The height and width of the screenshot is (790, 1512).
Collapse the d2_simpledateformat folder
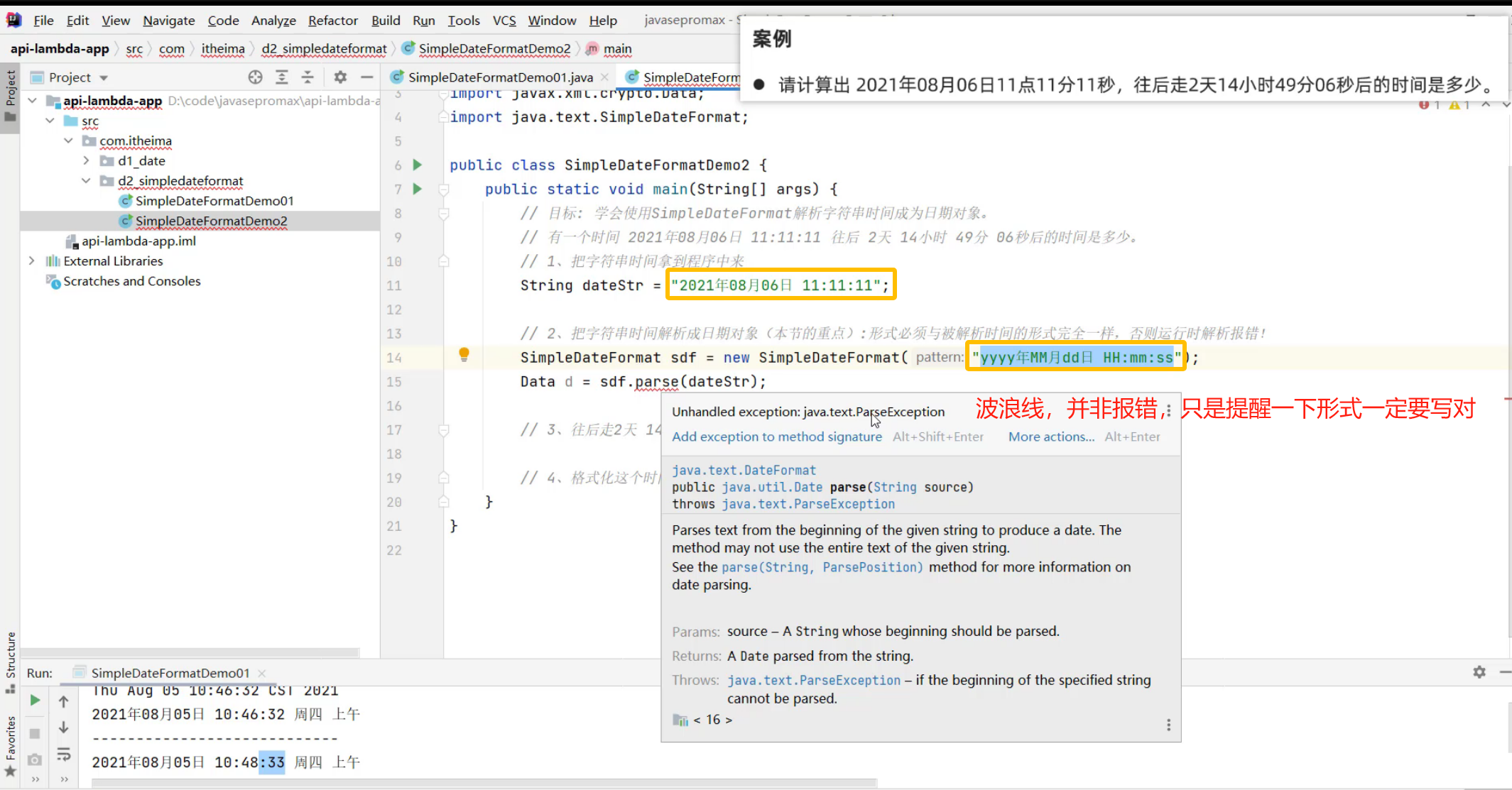86,181
